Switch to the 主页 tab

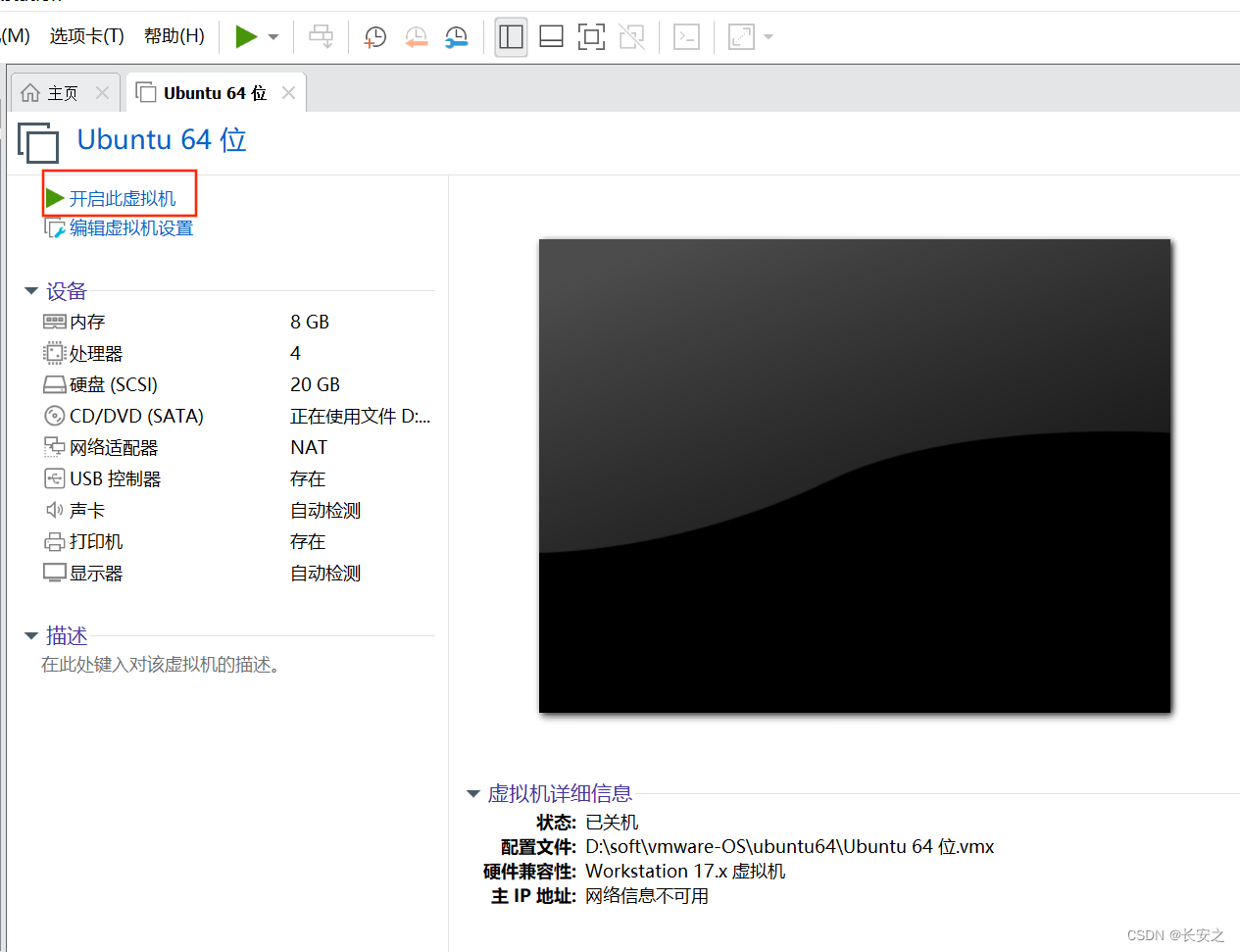63,93
